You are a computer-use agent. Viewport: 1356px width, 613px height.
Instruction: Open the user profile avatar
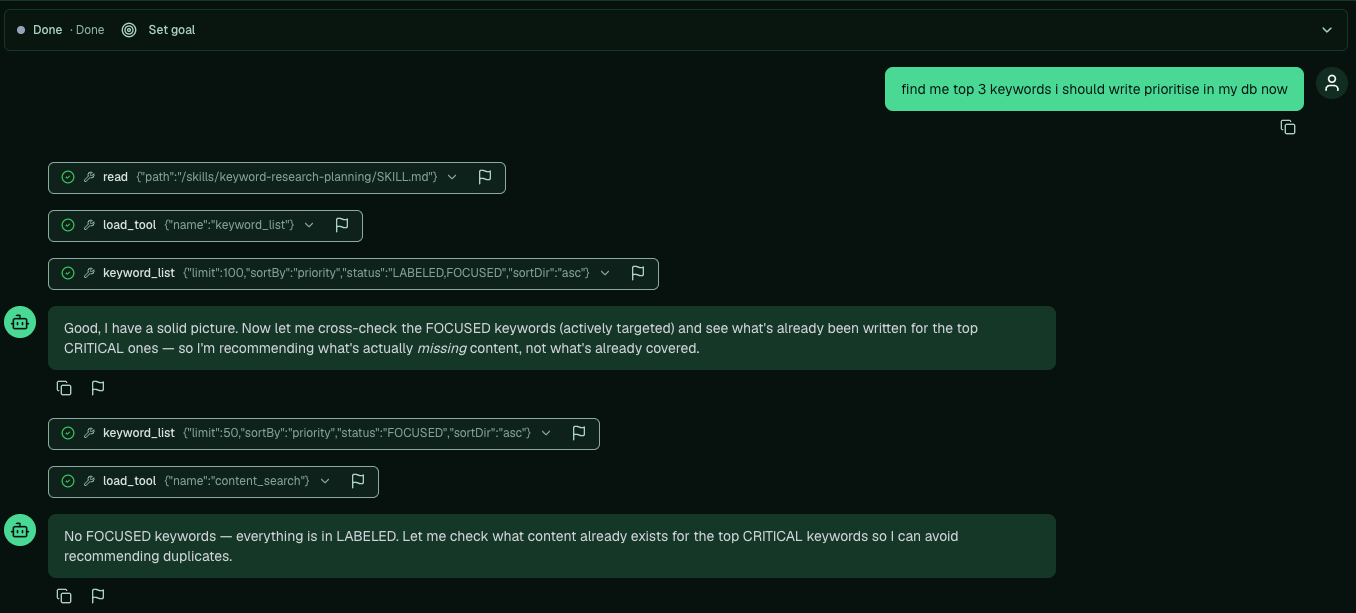[x=1332, y=84]
